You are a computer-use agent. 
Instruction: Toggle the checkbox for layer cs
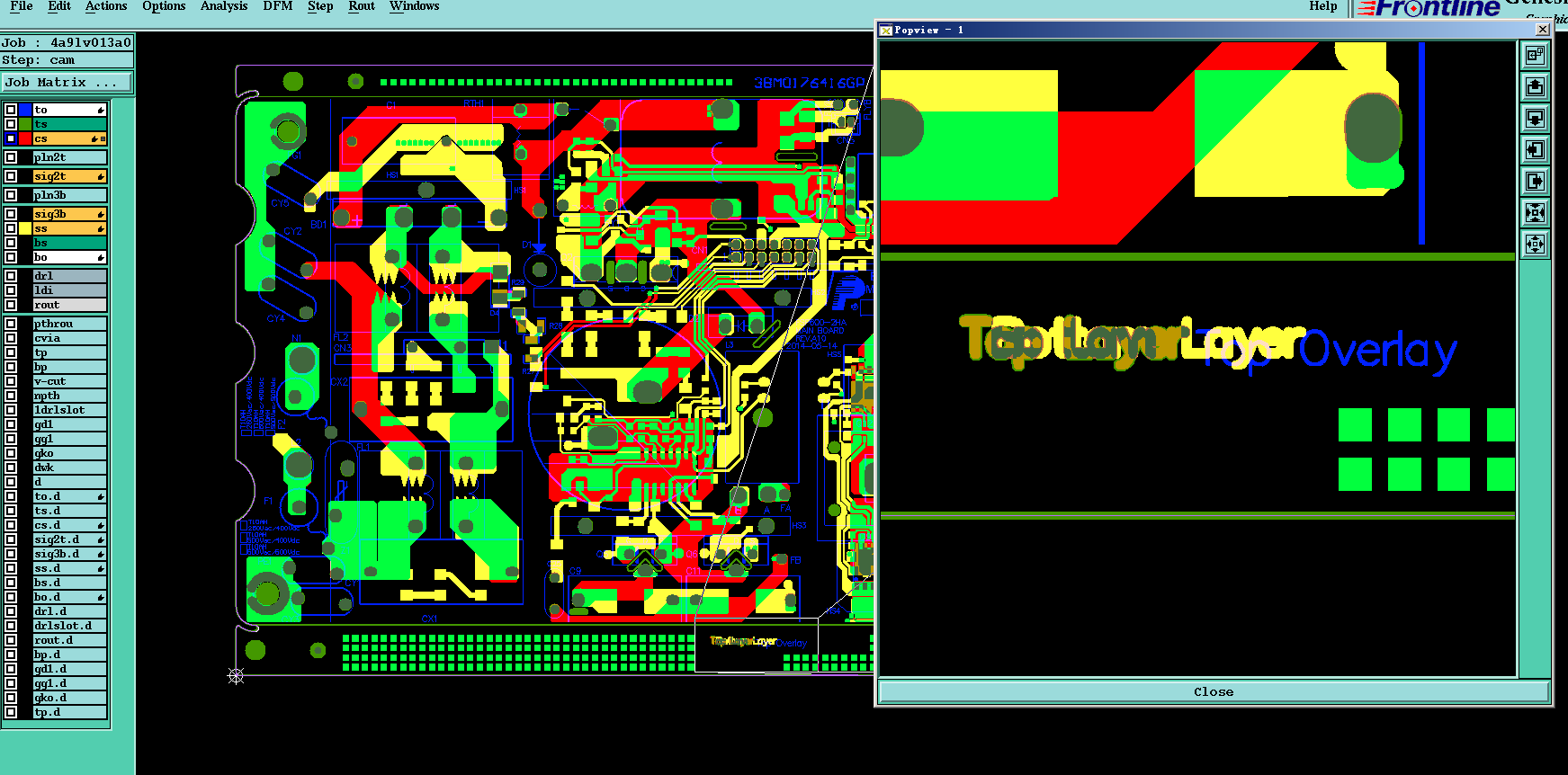pyautogui.click(x=11, y=138)
